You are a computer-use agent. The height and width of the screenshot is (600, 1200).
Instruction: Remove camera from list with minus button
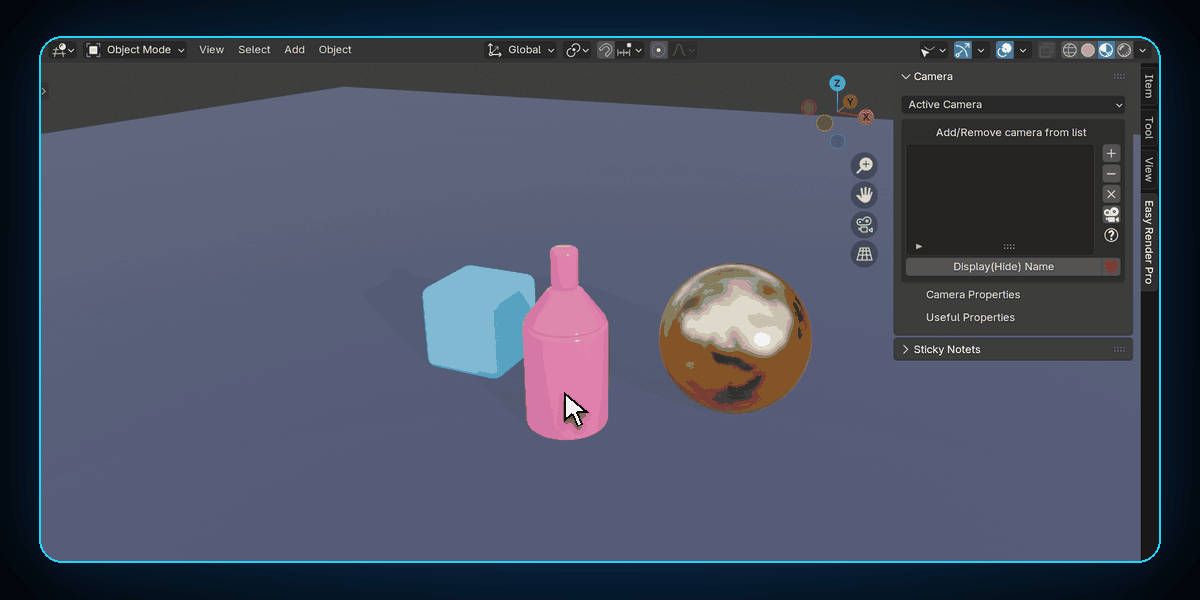(x=1111, y=174)
